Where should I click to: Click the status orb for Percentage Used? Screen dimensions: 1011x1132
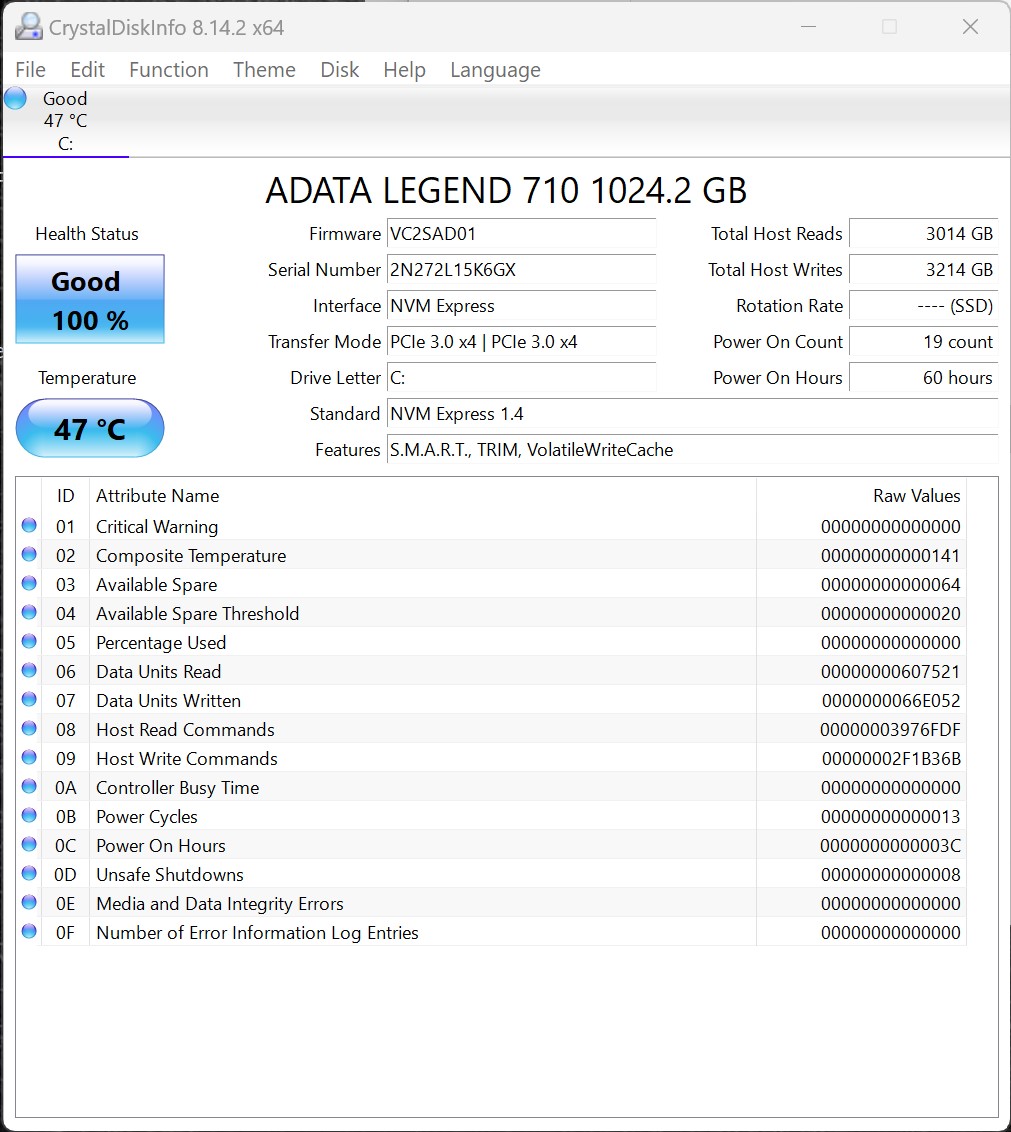29,640
